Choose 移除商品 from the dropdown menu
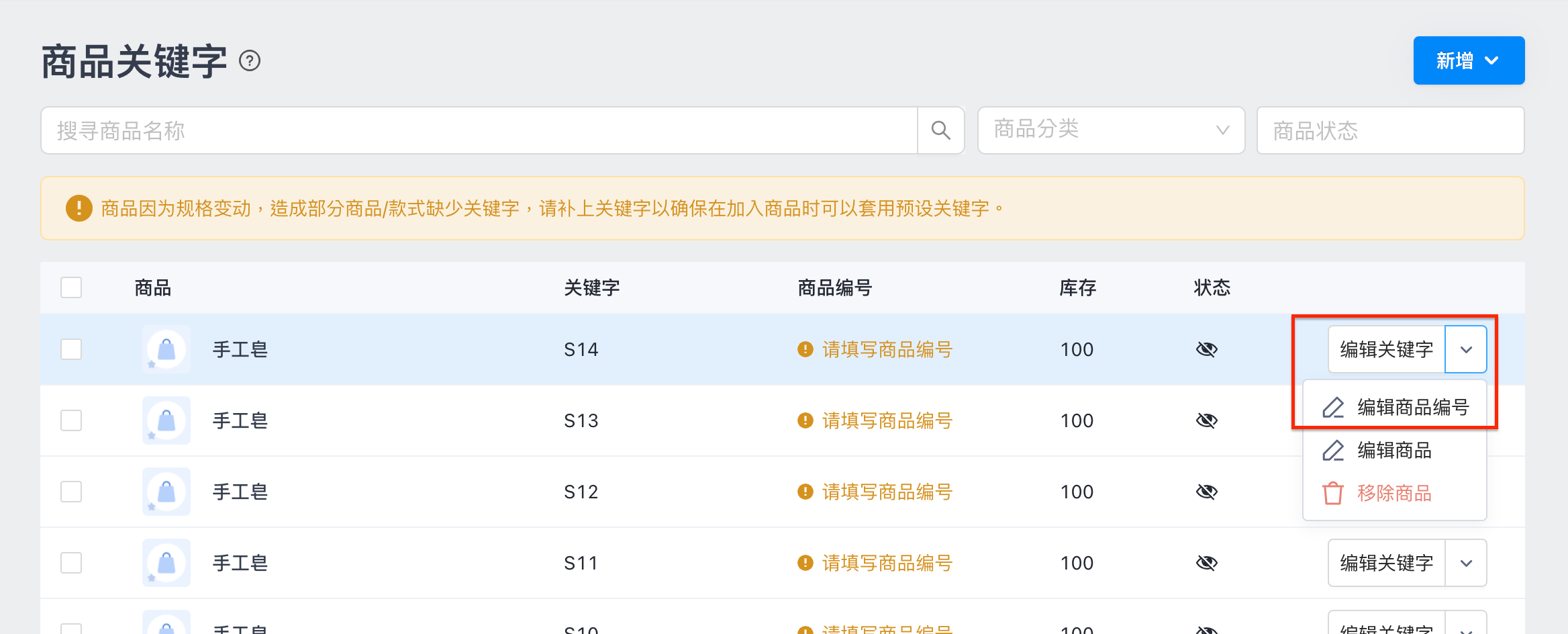 click(1395, 493)
